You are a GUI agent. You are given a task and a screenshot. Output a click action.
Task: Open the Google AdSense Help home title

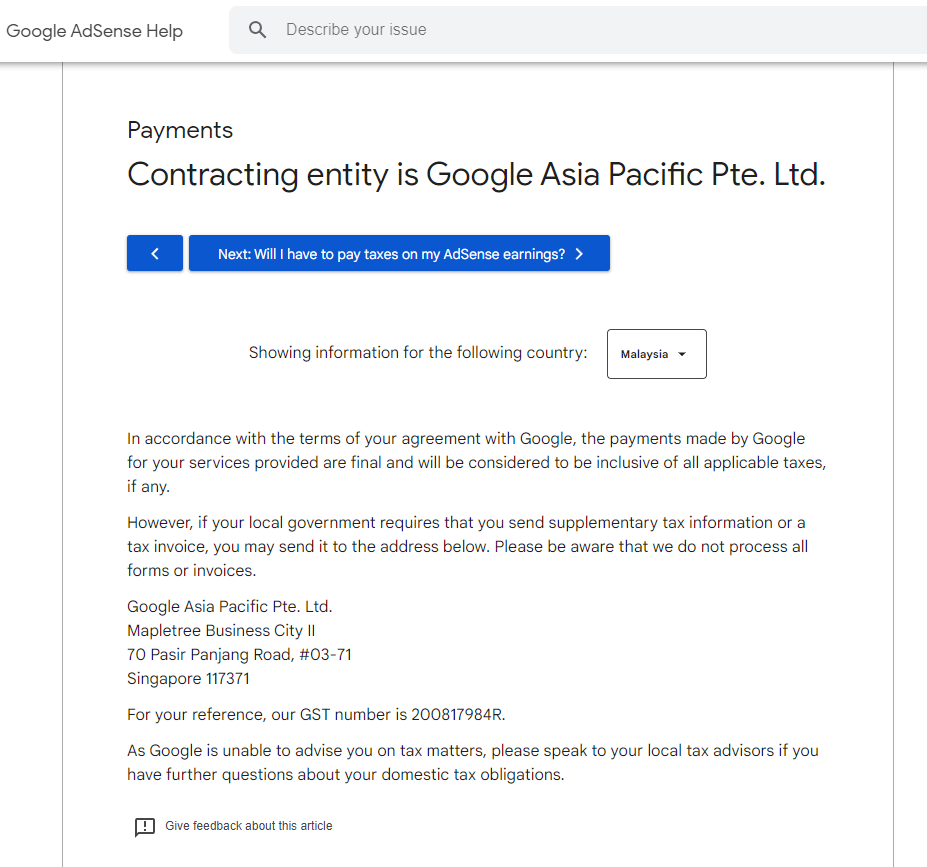pyautogui.click(x=95, y=31)
